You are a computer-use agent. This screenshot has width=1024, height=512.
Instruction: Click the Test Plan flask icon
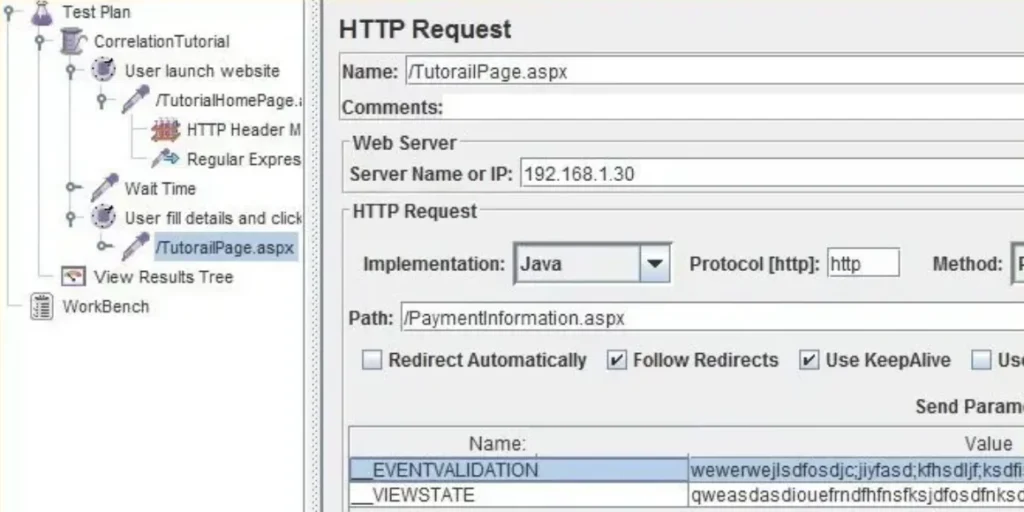(40, 12)
